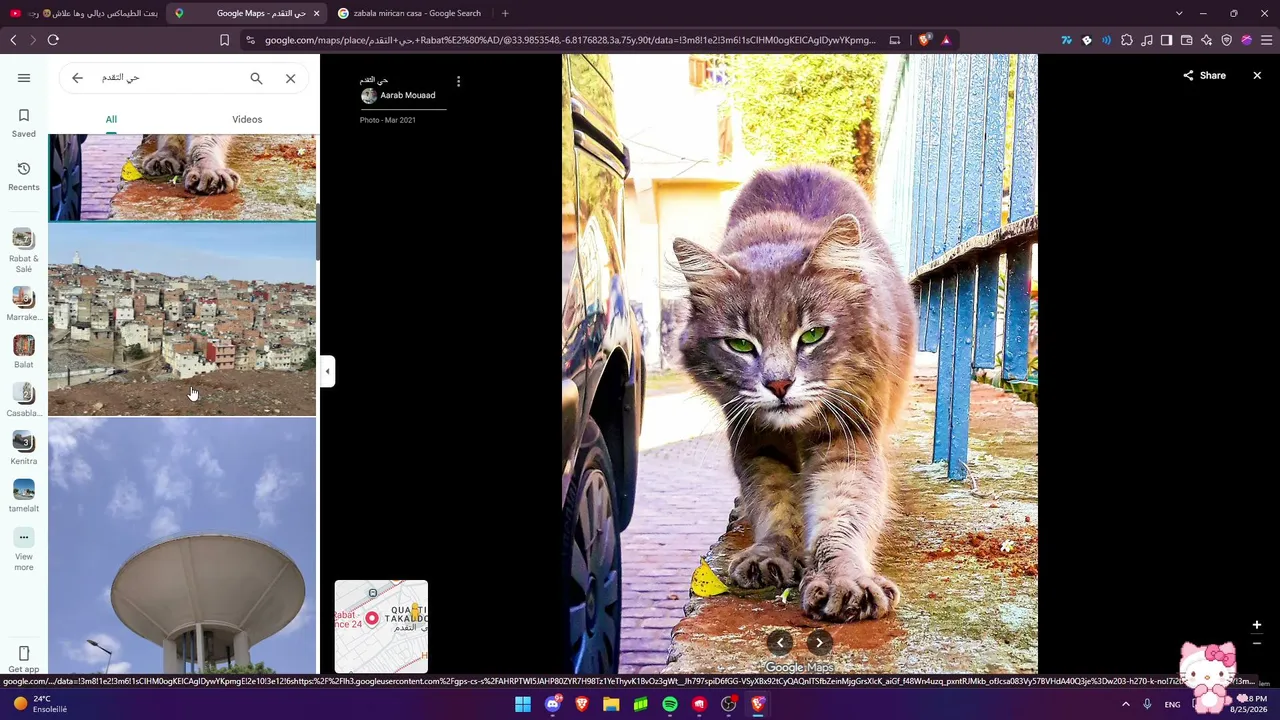Open Spotify from the taskbar
Image resolution: width=1280 pixels, height=720 pixels.
[x=670, y=704]
